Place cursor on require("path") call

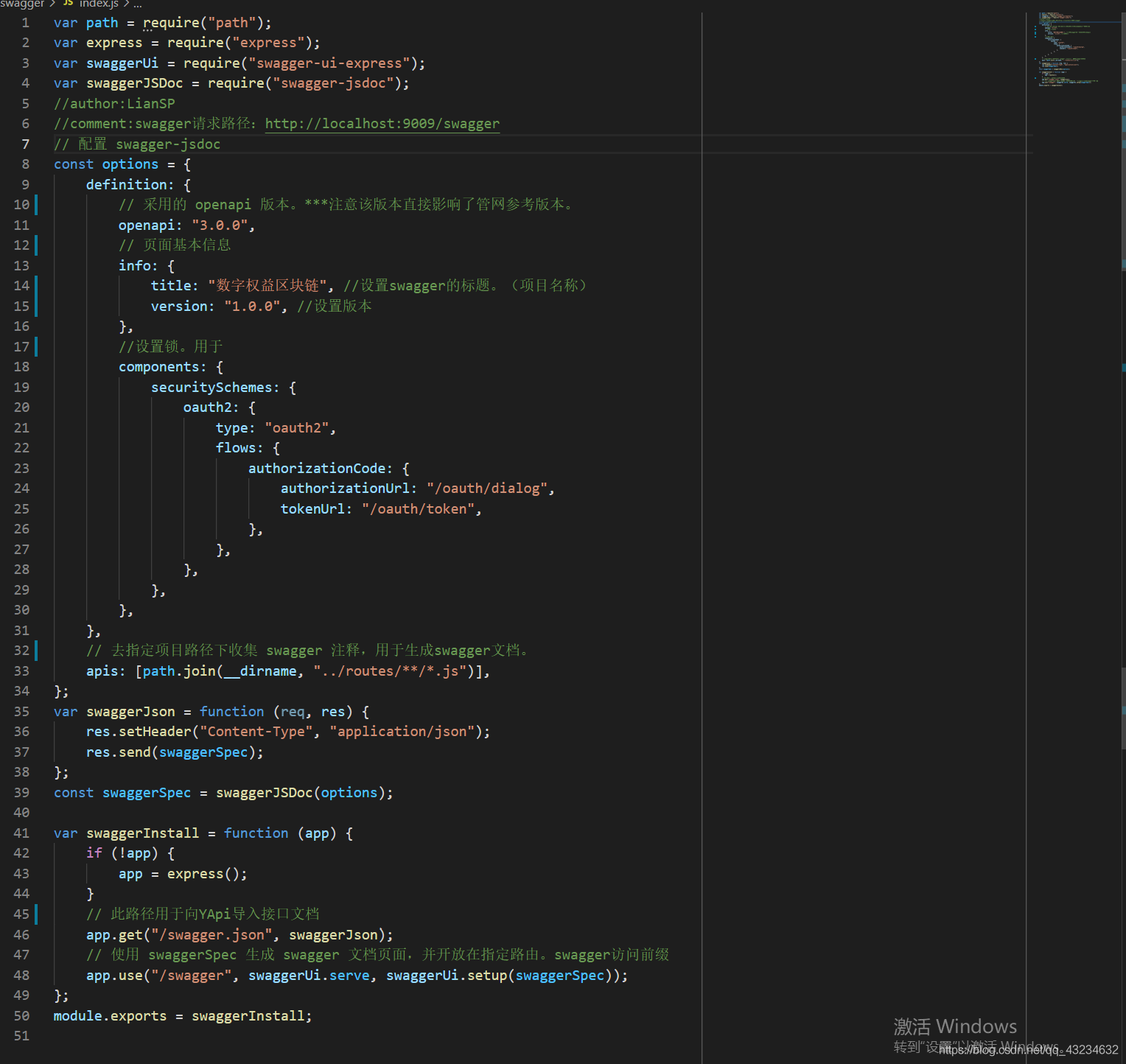pos(203,23)
